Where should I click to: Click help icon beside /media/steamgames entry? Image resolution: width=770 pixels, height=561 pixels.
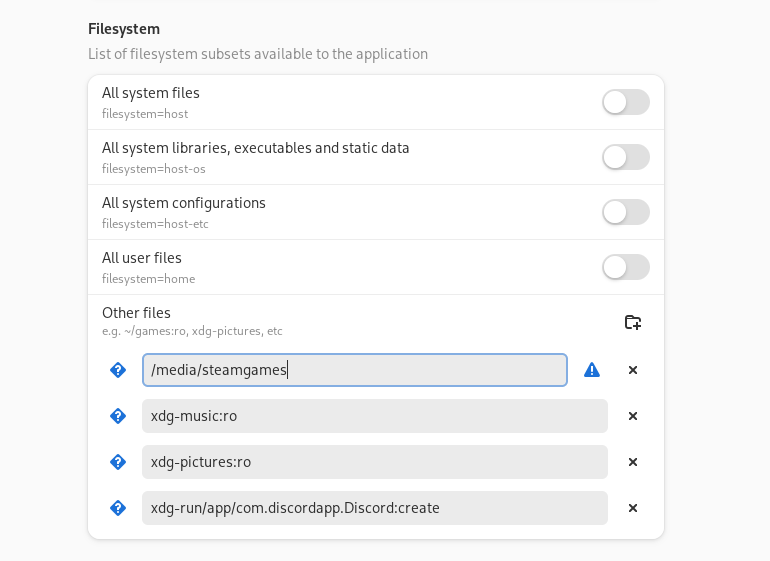(118, 370)
